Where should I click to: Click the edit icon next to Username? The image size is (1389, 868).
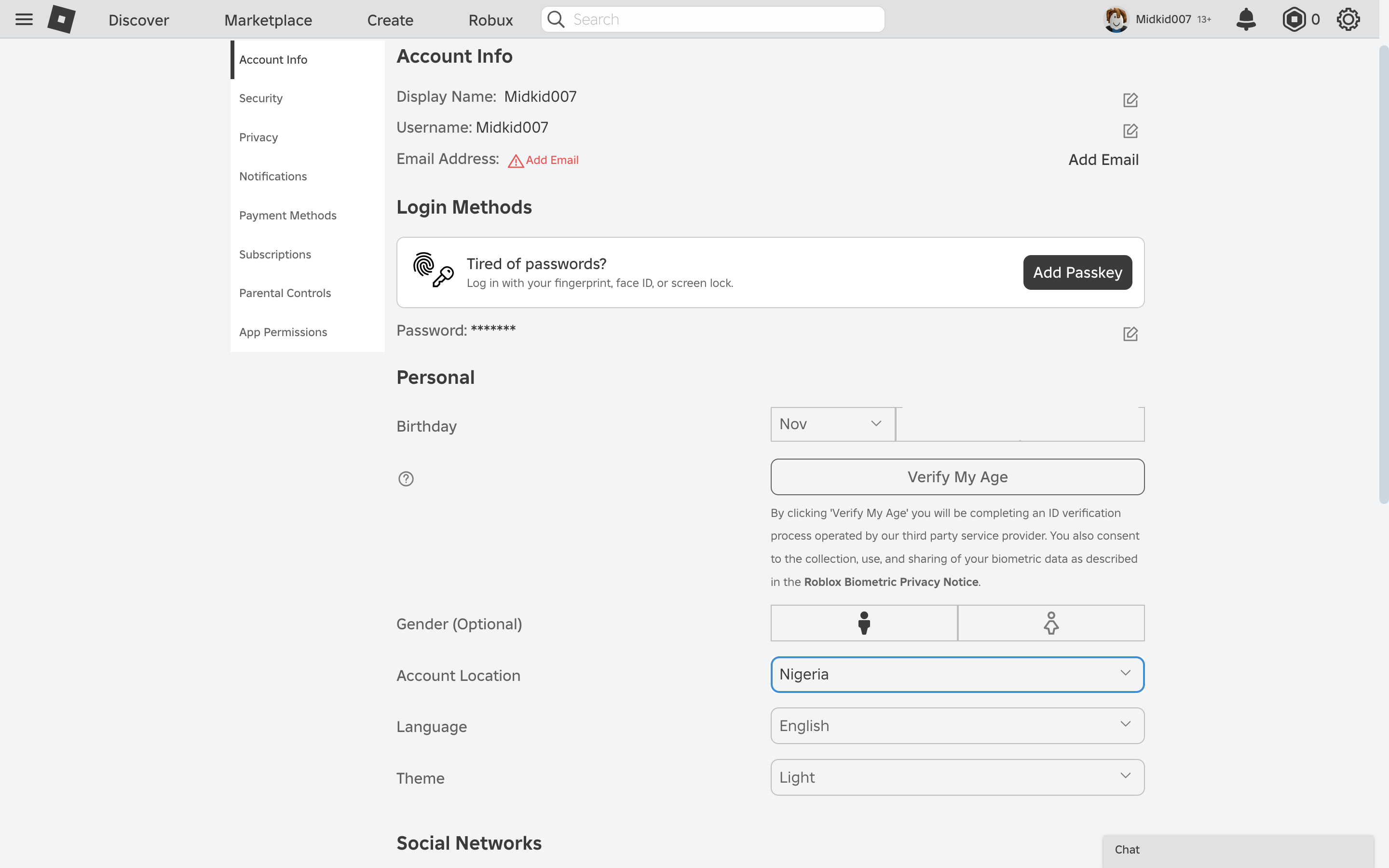click(x=1130, y=130)
